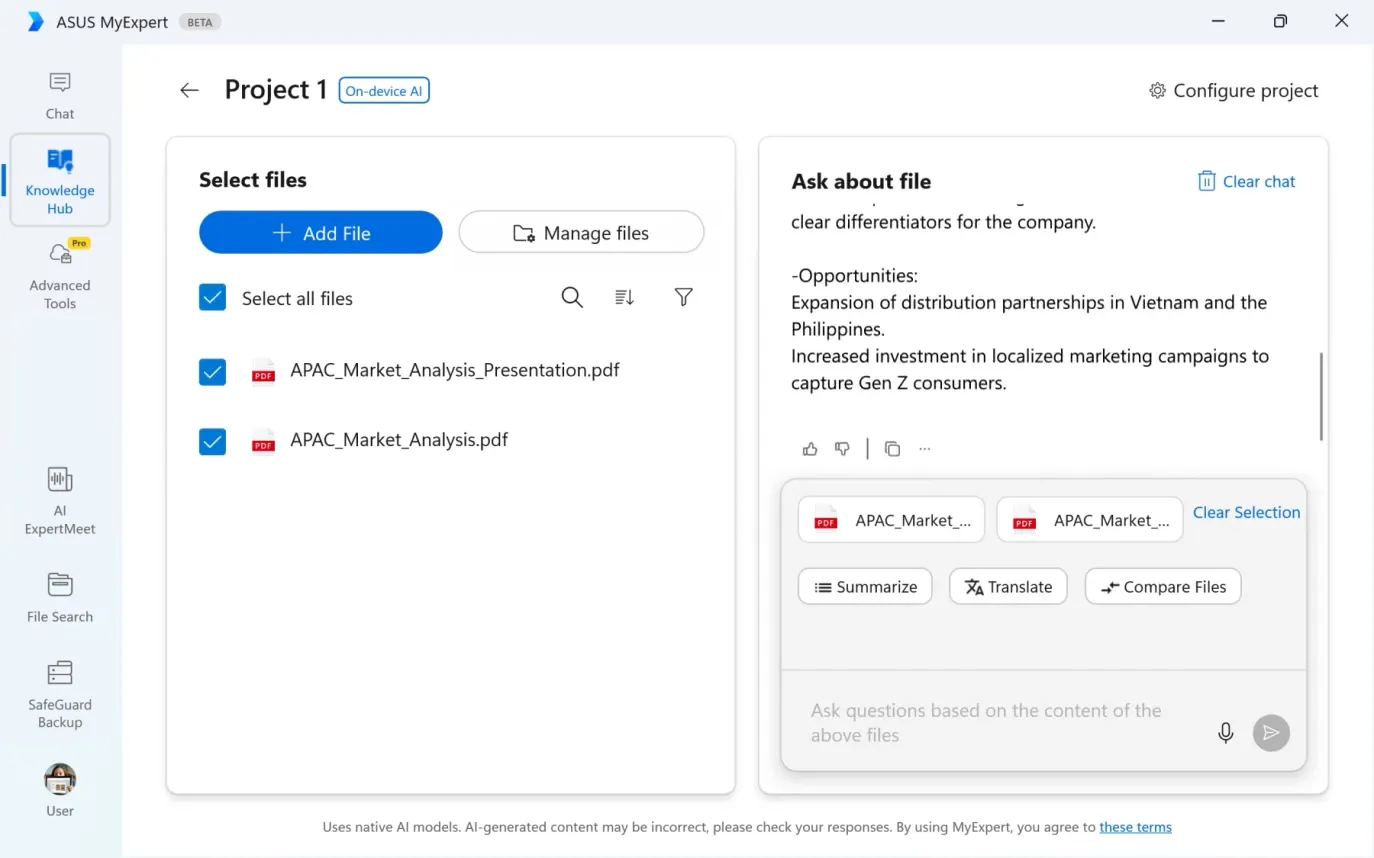The height and width of the screenshot is (858, 1374).
Task: Click the chat response scrollbar
Action: click(1321, 396)
